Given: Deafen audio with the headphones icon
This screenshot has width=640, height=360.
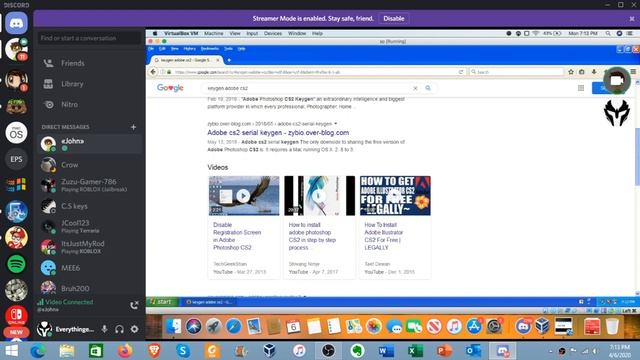Looking at the screenshot, I should tap(119, 329).
